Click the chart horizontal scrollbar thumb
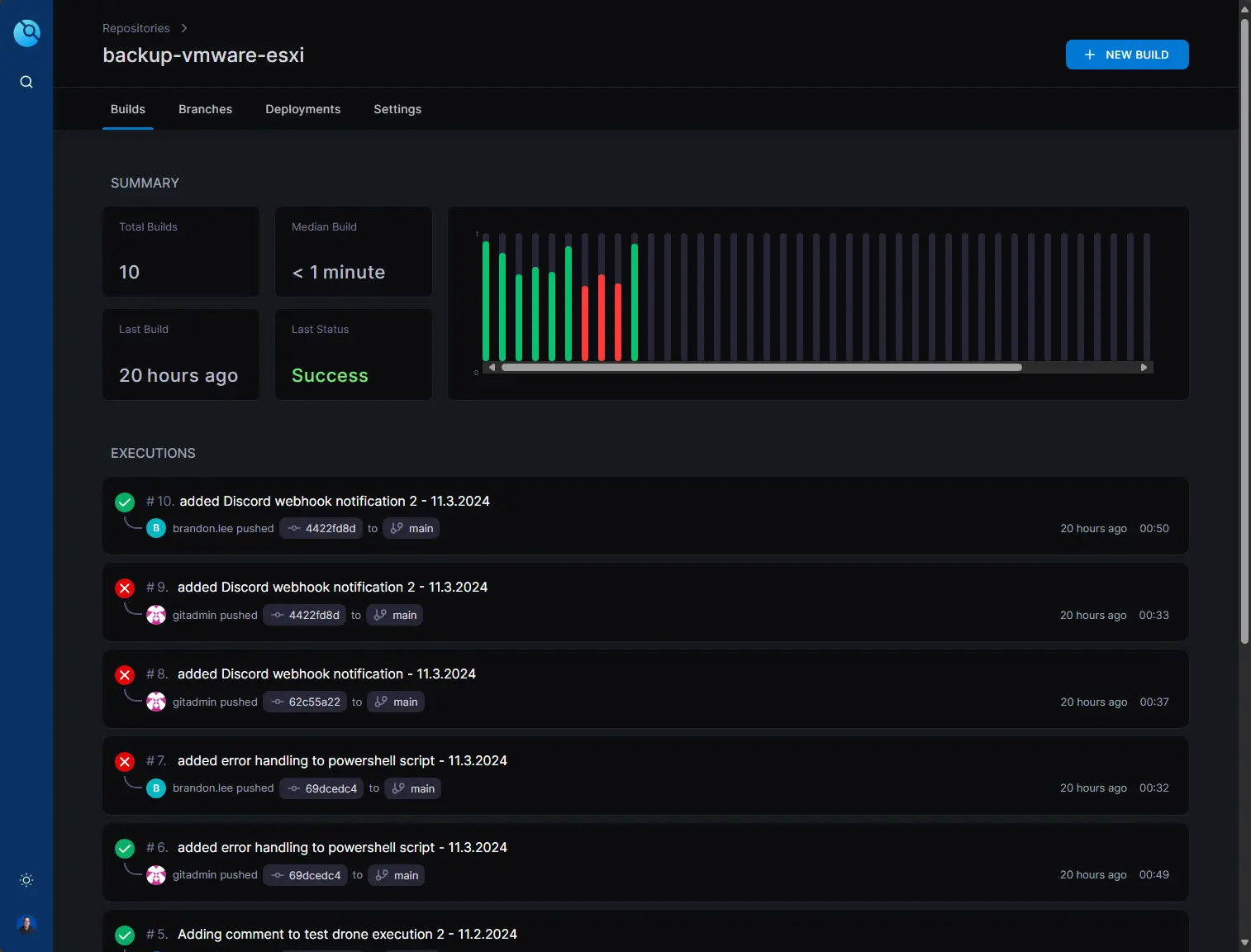This screenshot has width=1251, height=952. click(x=761, y=368)
